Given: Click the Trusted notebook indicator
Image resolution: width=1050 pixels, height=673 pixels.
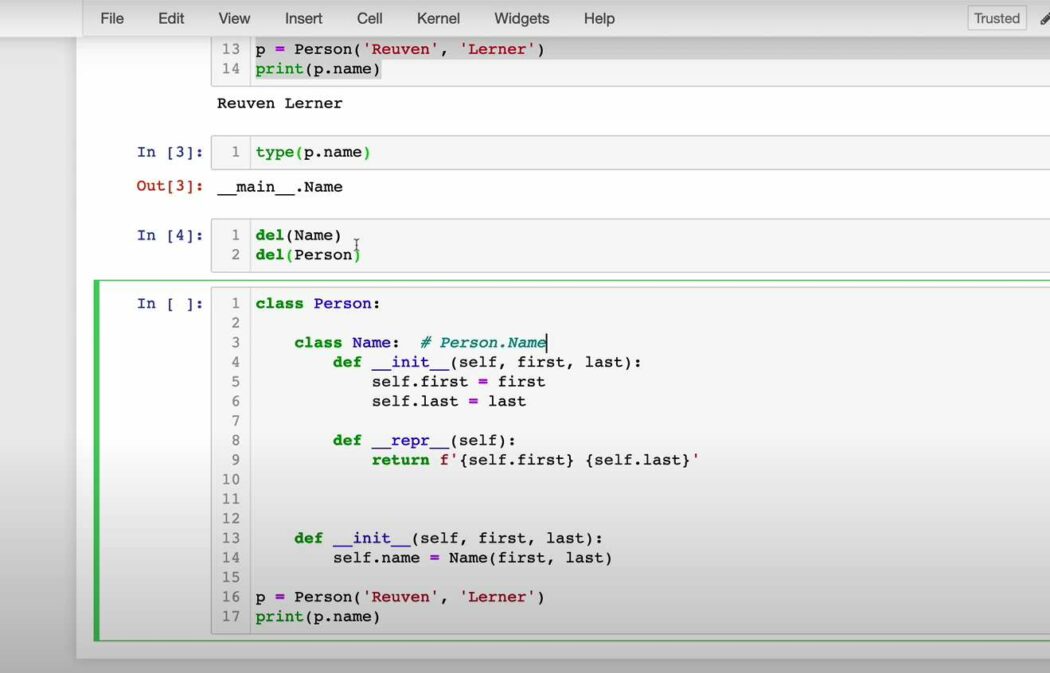Looking at the screenshot, I should (996, 17).
